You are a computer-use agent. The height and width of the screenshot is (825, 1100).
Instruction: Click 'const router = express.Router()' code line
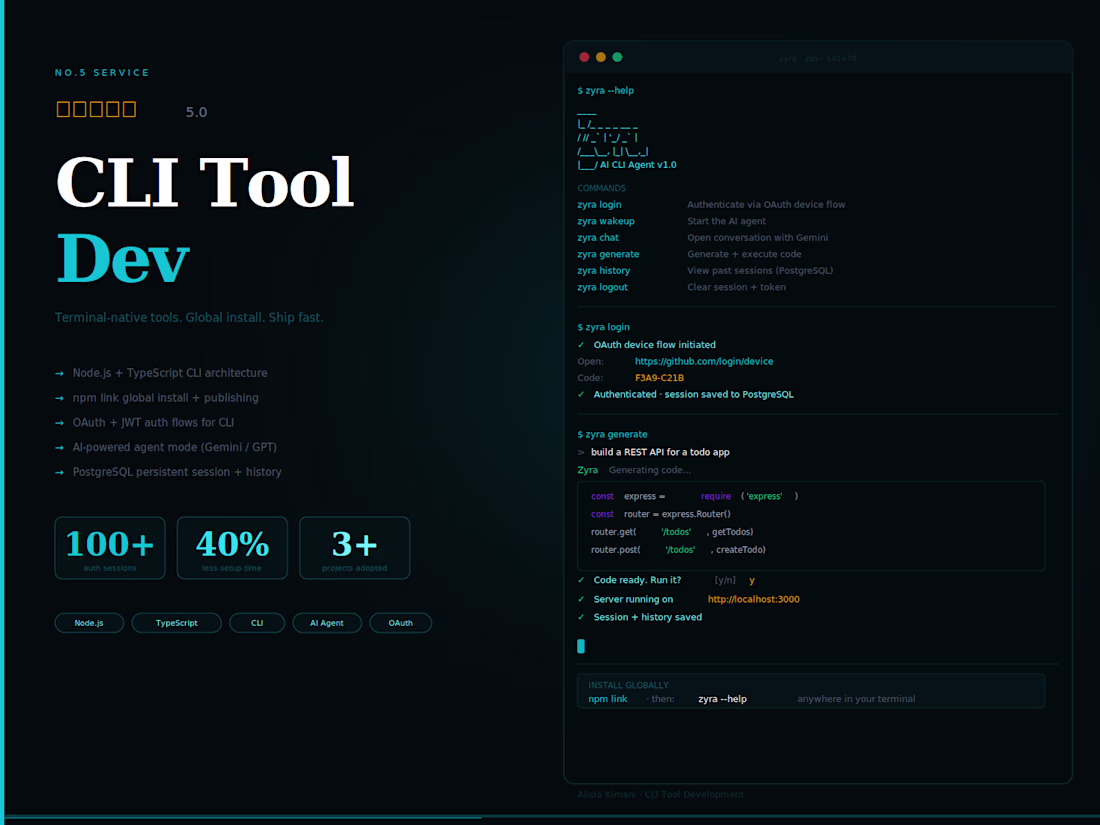[661, 514]
